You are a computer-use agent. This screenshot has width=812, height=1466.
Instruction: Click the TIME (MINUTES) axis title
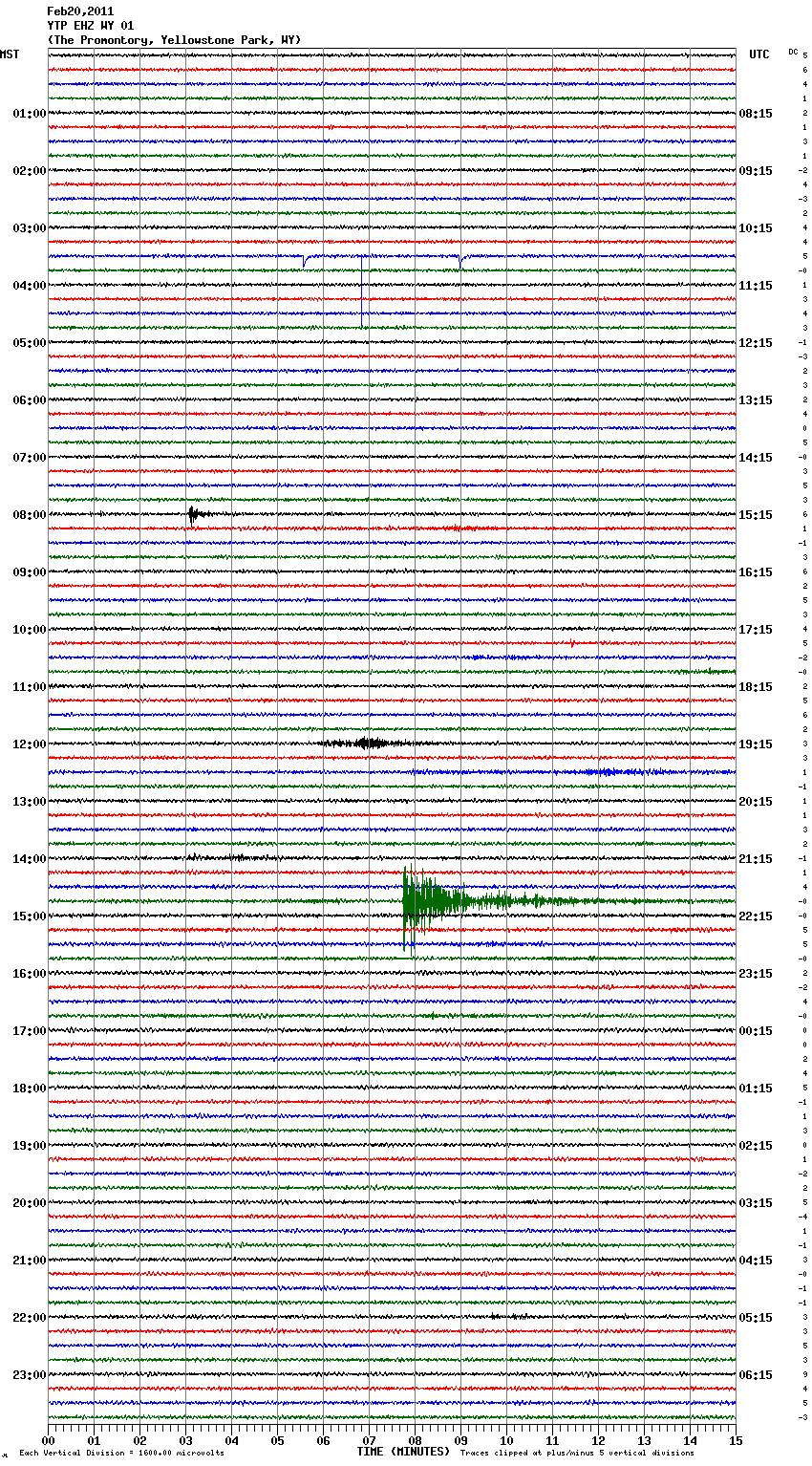click(x=403, y=1452)
